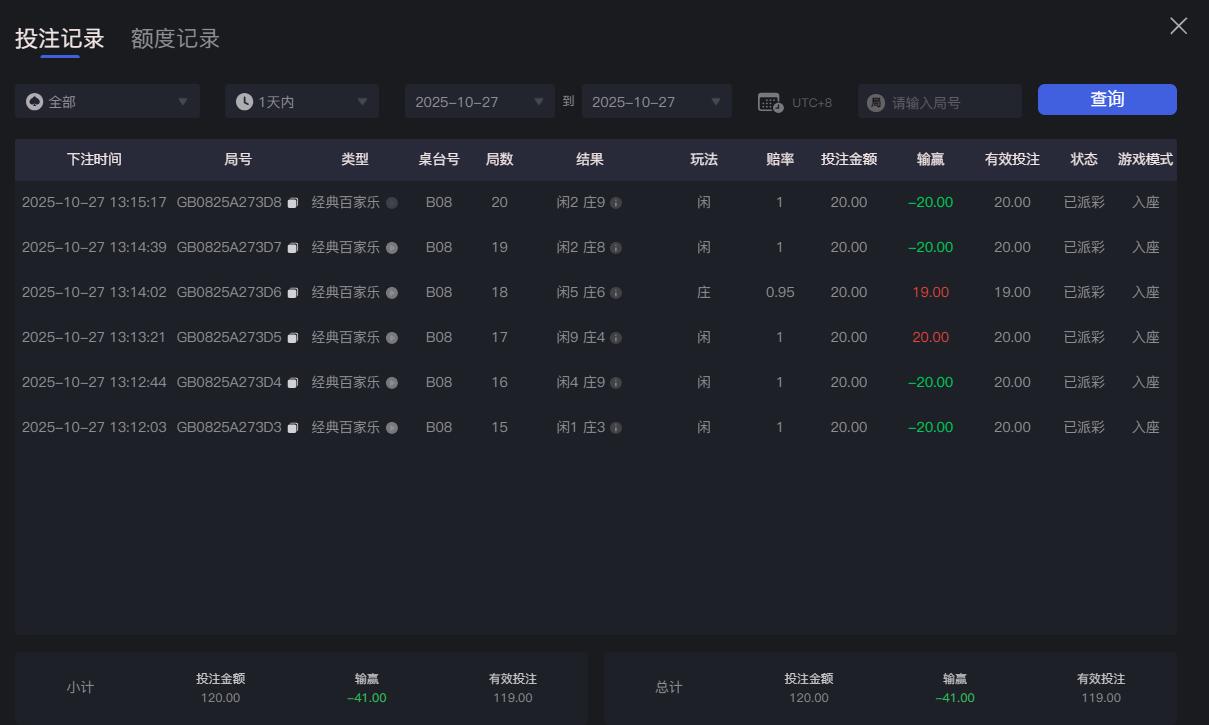Click the calendar UTC+8 timezone icon
The image size is (1209, 725).
[x=770, y=100]
